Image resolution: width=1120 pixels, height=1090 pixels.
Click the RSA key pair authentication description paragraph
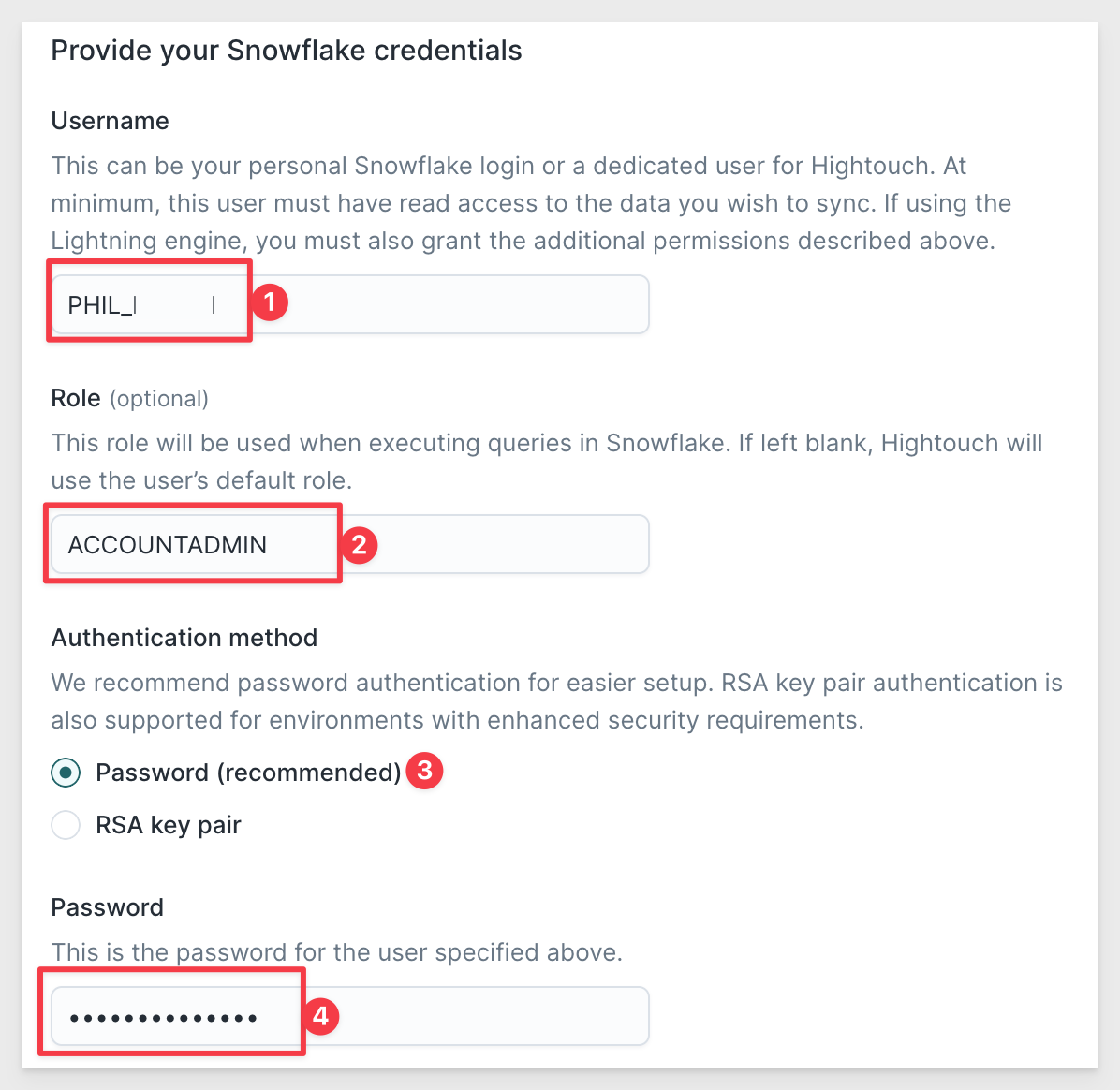click(557, 701)
